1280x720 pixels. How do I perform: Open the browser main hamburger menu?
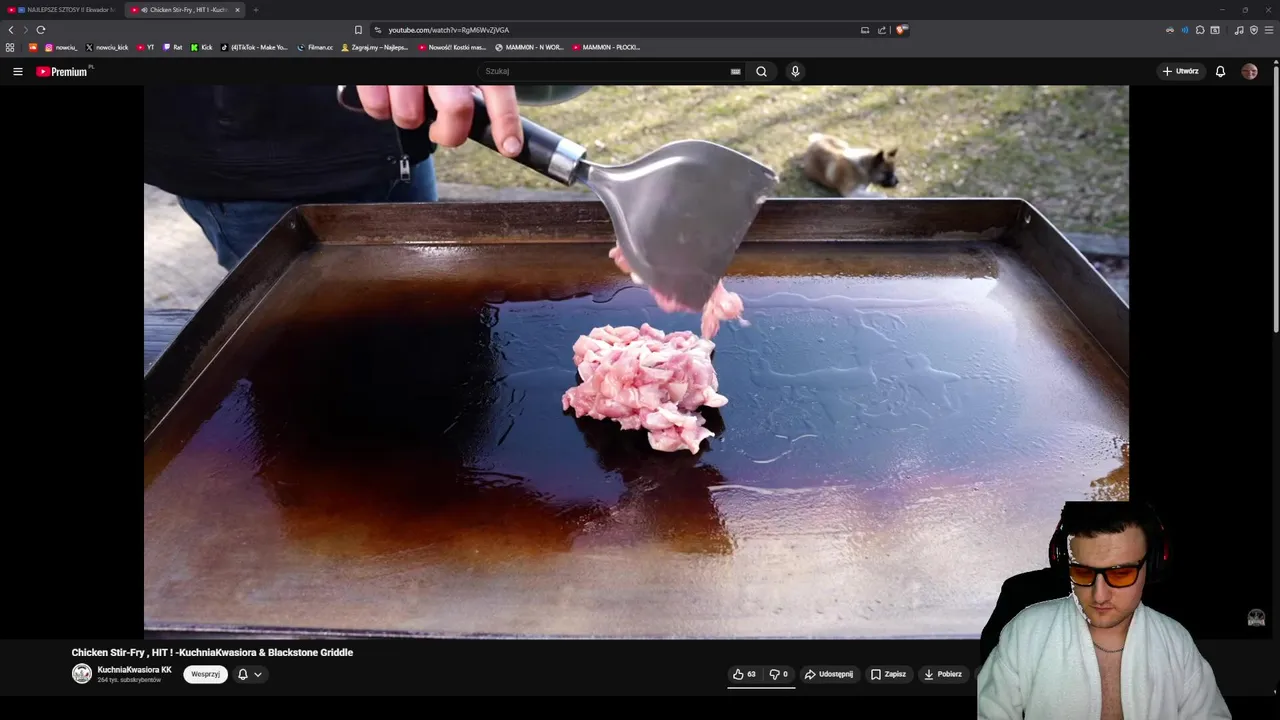(1269, 30)
